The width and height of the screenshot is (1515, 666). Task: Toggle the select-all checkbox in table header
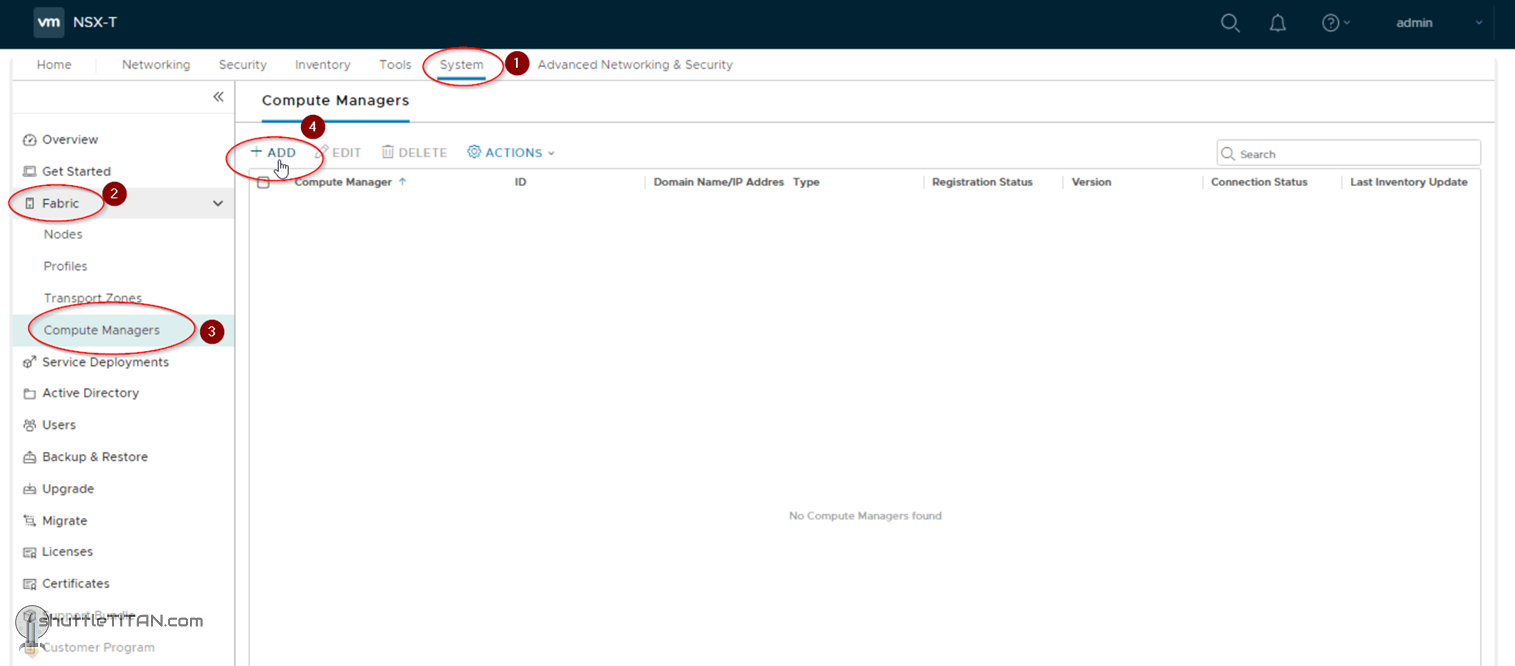point(263,183)
